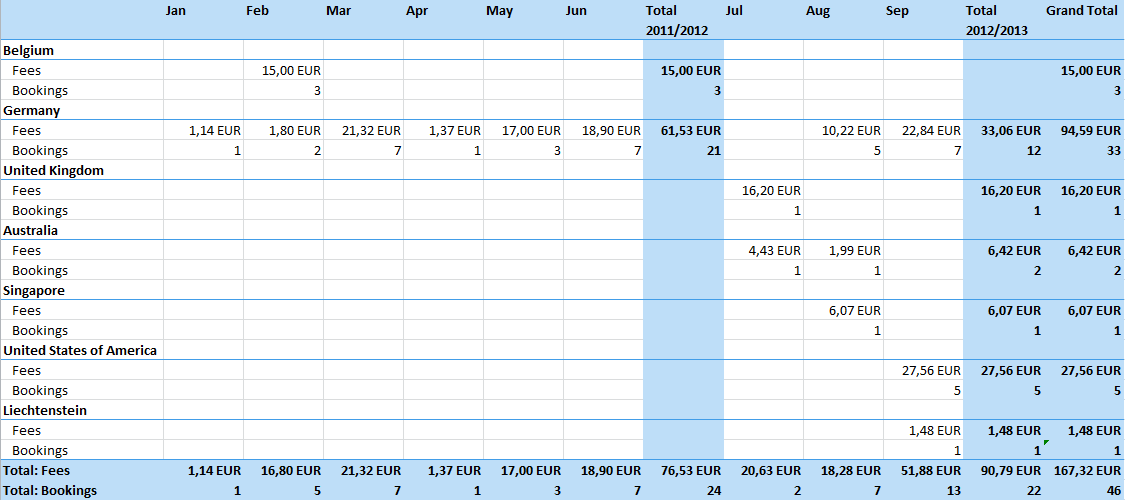The image size is (1125, 500).
Task: Select the Liechtenstein country row label
Action: point(45,410)
